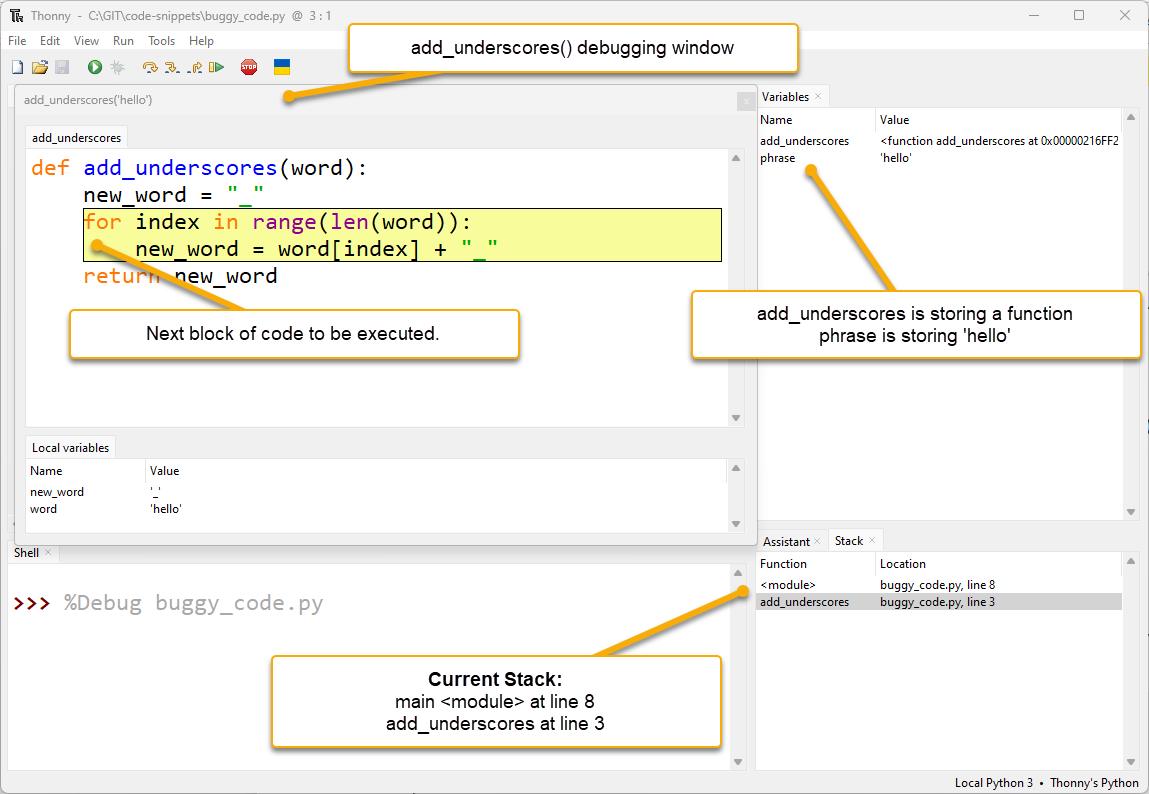Click scroll down arrow in Variables panel
This screenshot has height=794, width=1149.
[1131, 512]
